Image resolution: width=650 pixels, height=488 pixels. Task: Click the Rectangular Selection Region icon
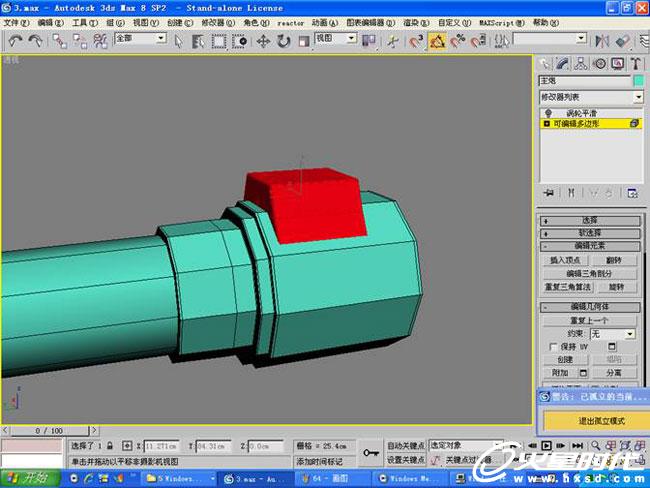point(219,41)
